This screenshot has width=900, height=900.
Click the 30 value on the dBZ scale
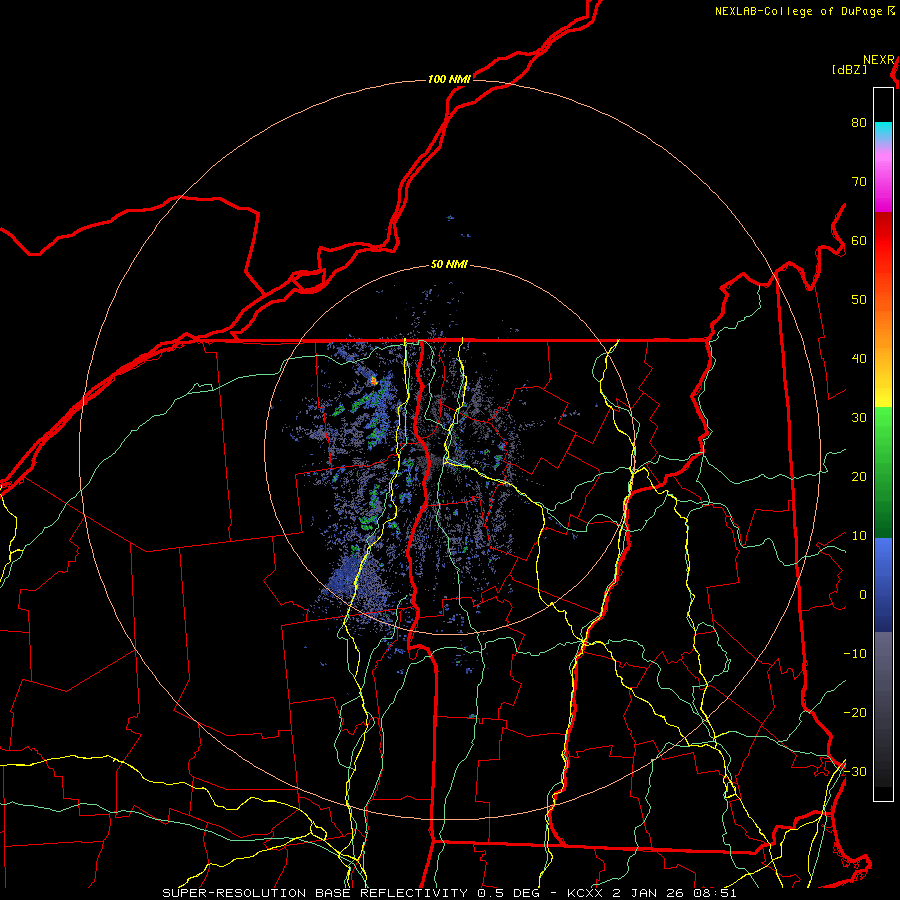859,418
